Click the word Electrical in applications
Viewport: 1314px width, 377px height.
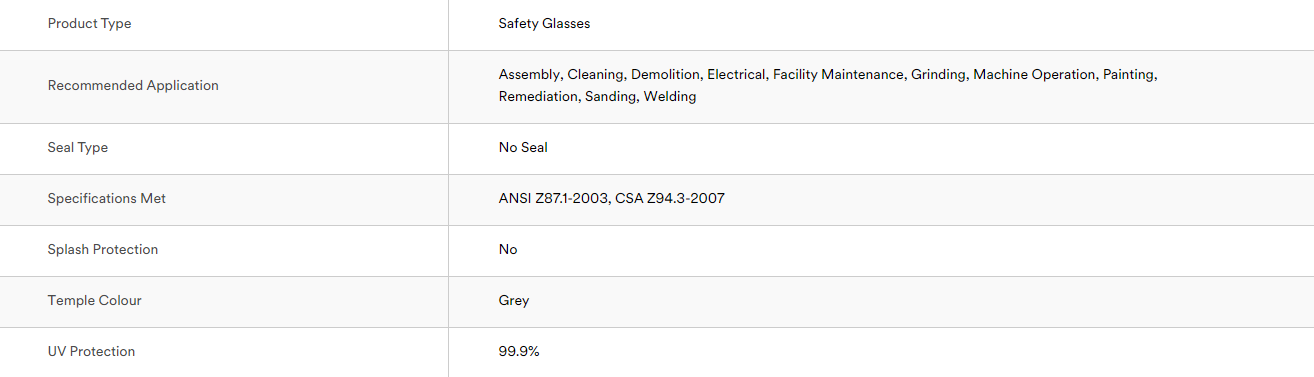(736, 75)
